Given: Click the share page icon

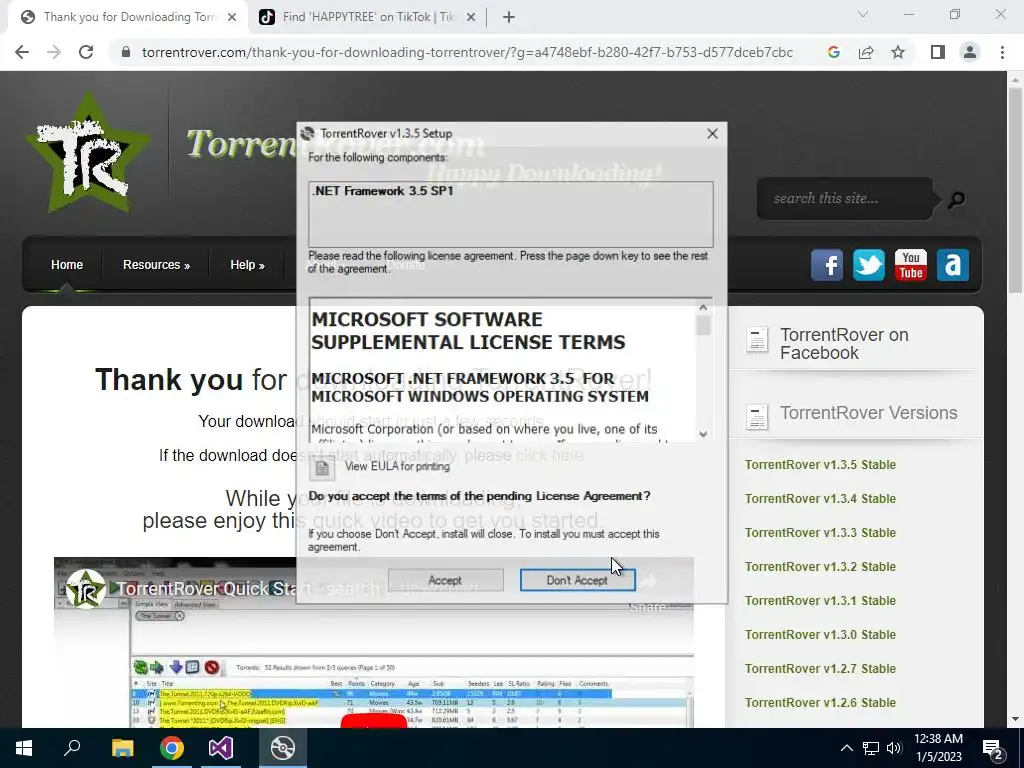Looking at the screenshot, I should point(866,52).
